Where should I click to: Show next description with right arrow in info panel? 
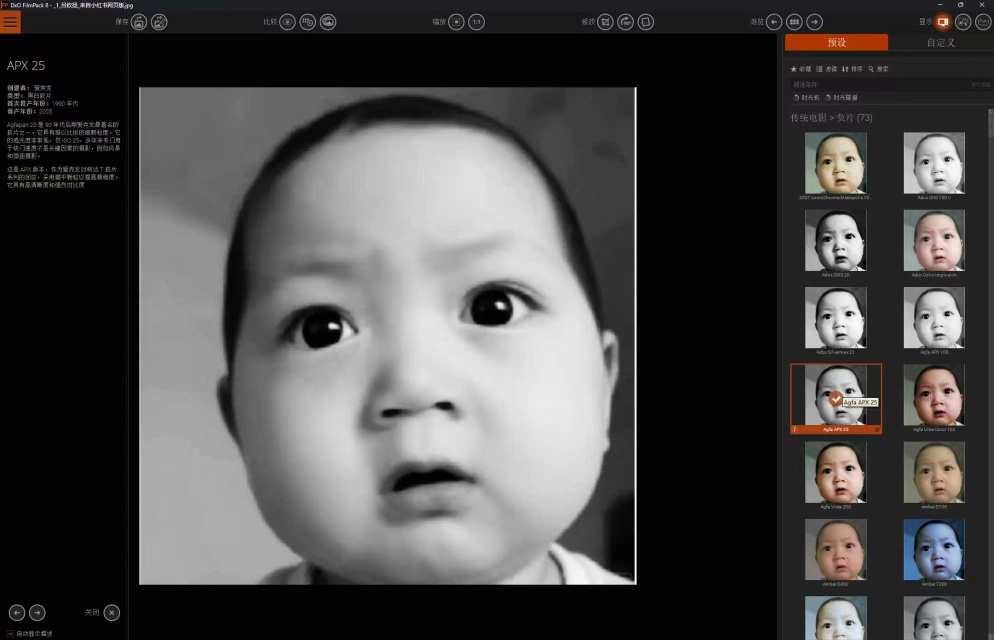[37, 613]
